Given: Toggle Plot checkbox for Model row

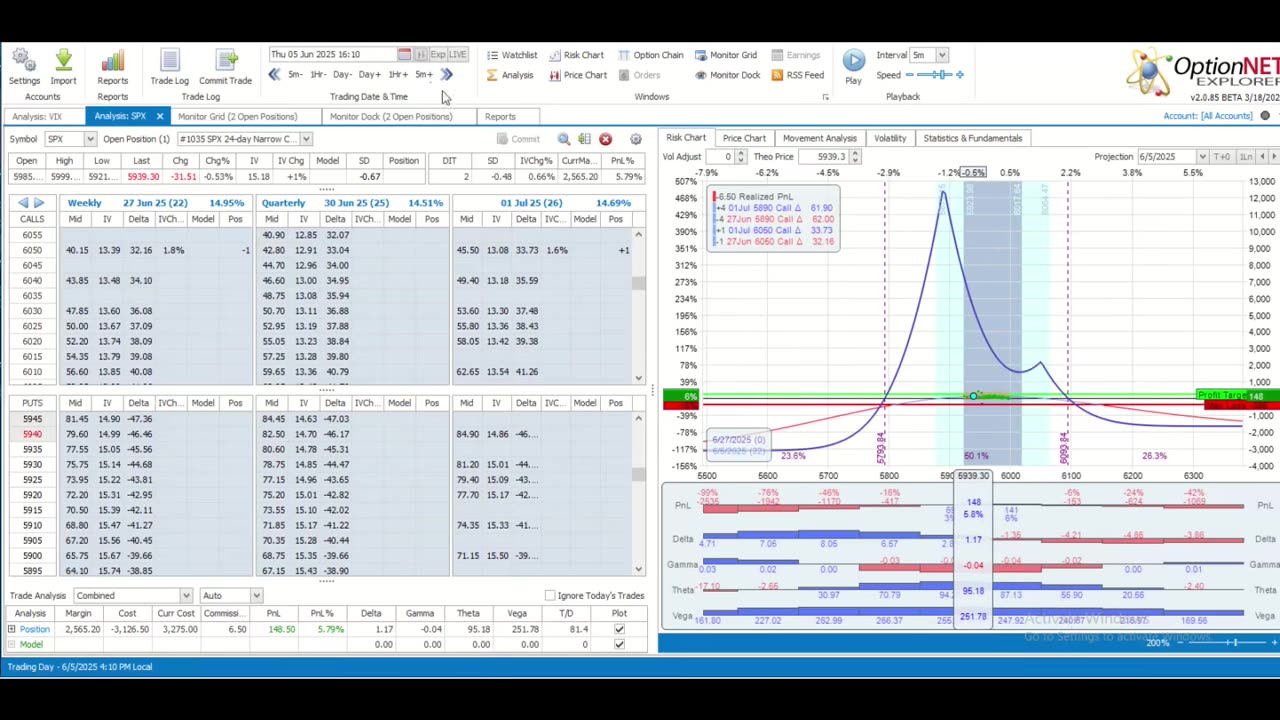Looking at the screenshot, I should click(x=619, y=644).
